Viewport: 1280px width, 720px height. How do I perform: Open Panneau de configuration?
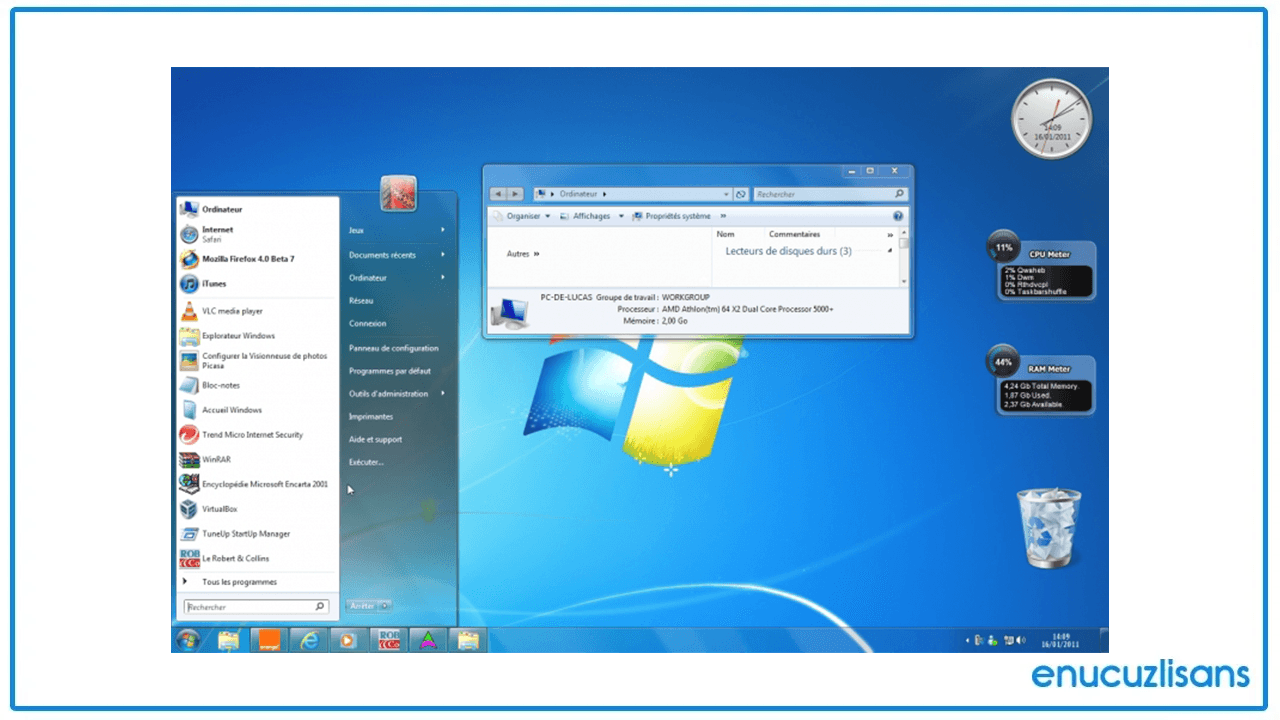coord(394,348)
